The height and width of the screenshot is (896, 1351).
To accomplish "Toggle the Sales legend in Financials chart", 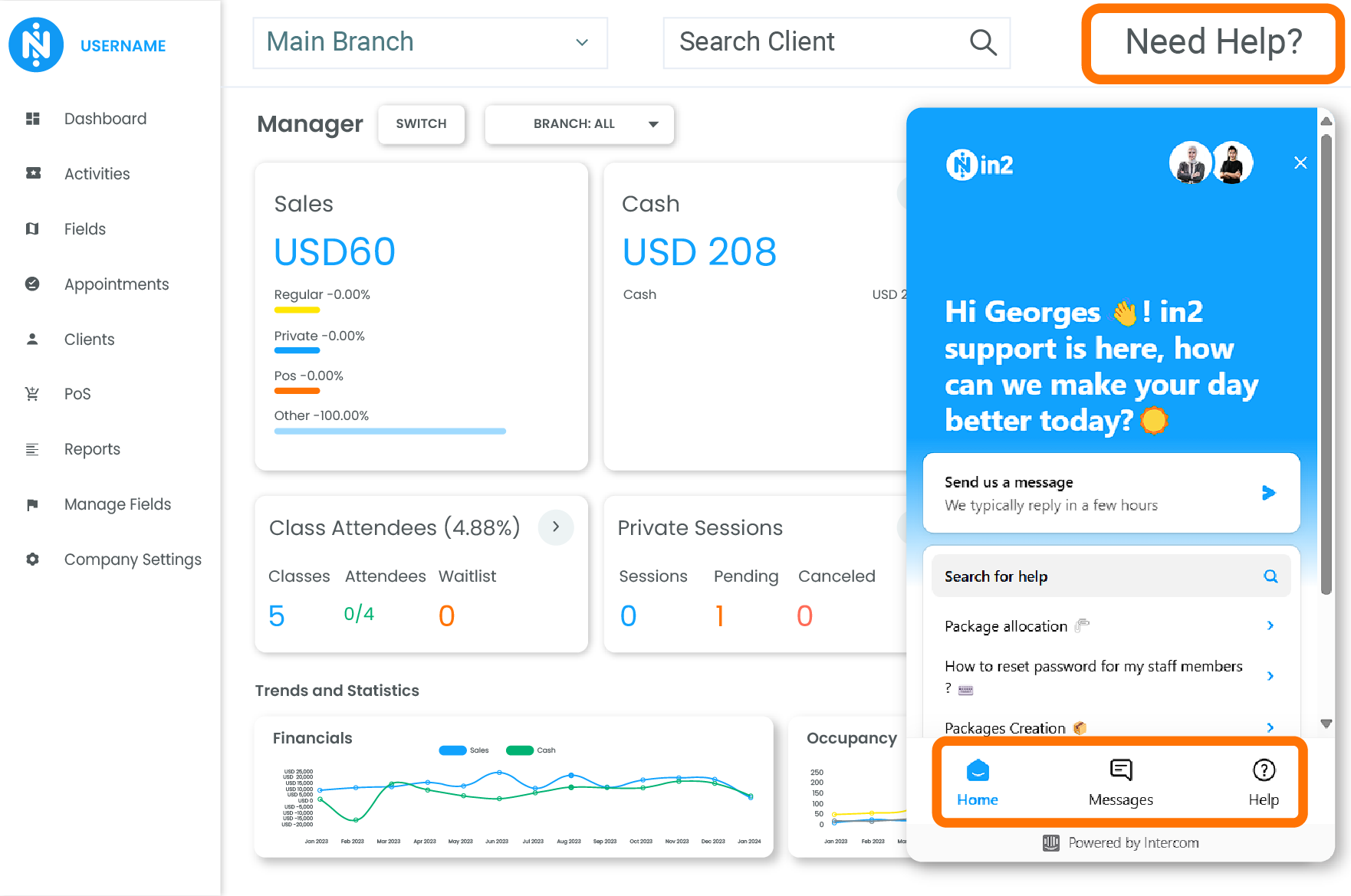I will (x=453, y=750).
